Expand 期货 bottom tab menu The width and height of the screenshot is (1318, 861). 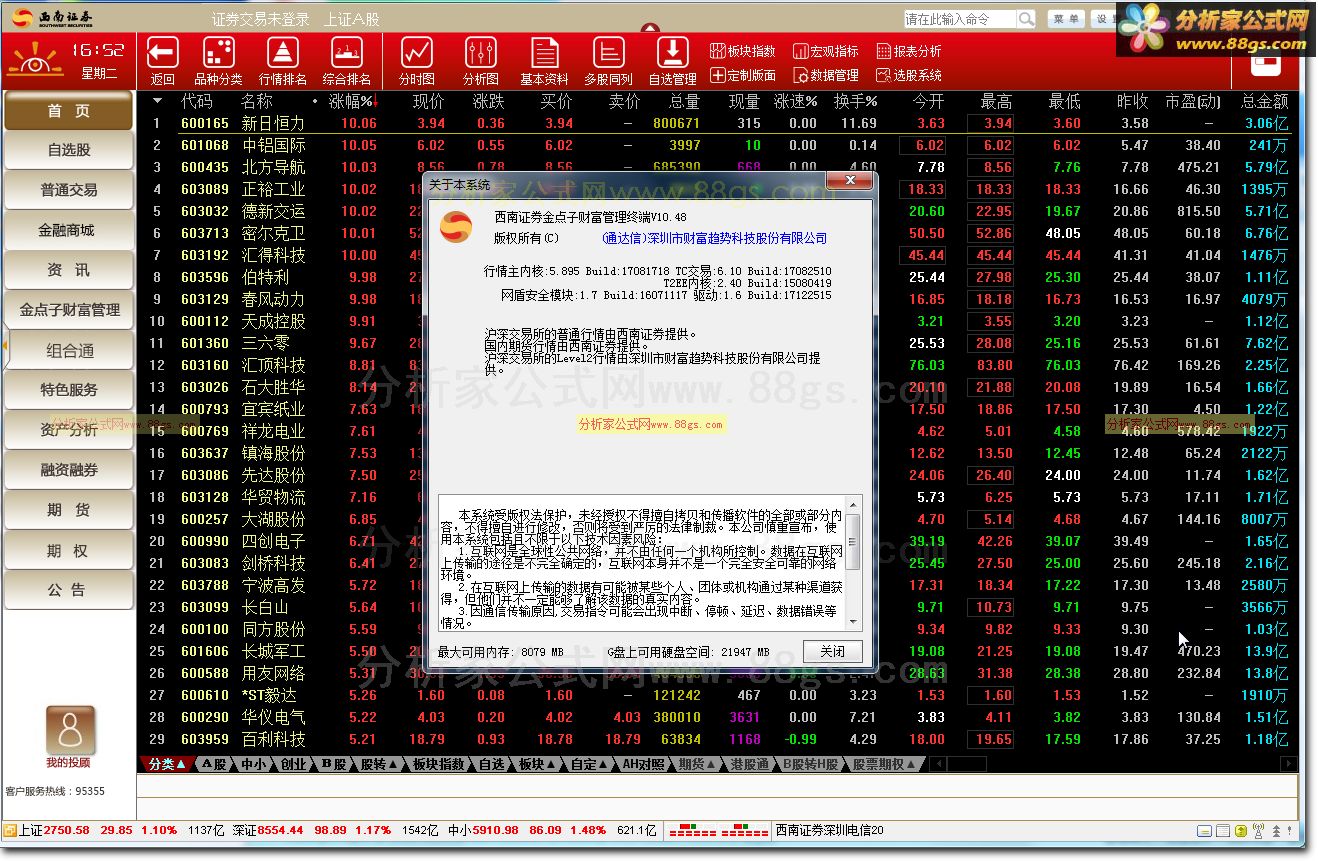point(697,764)
